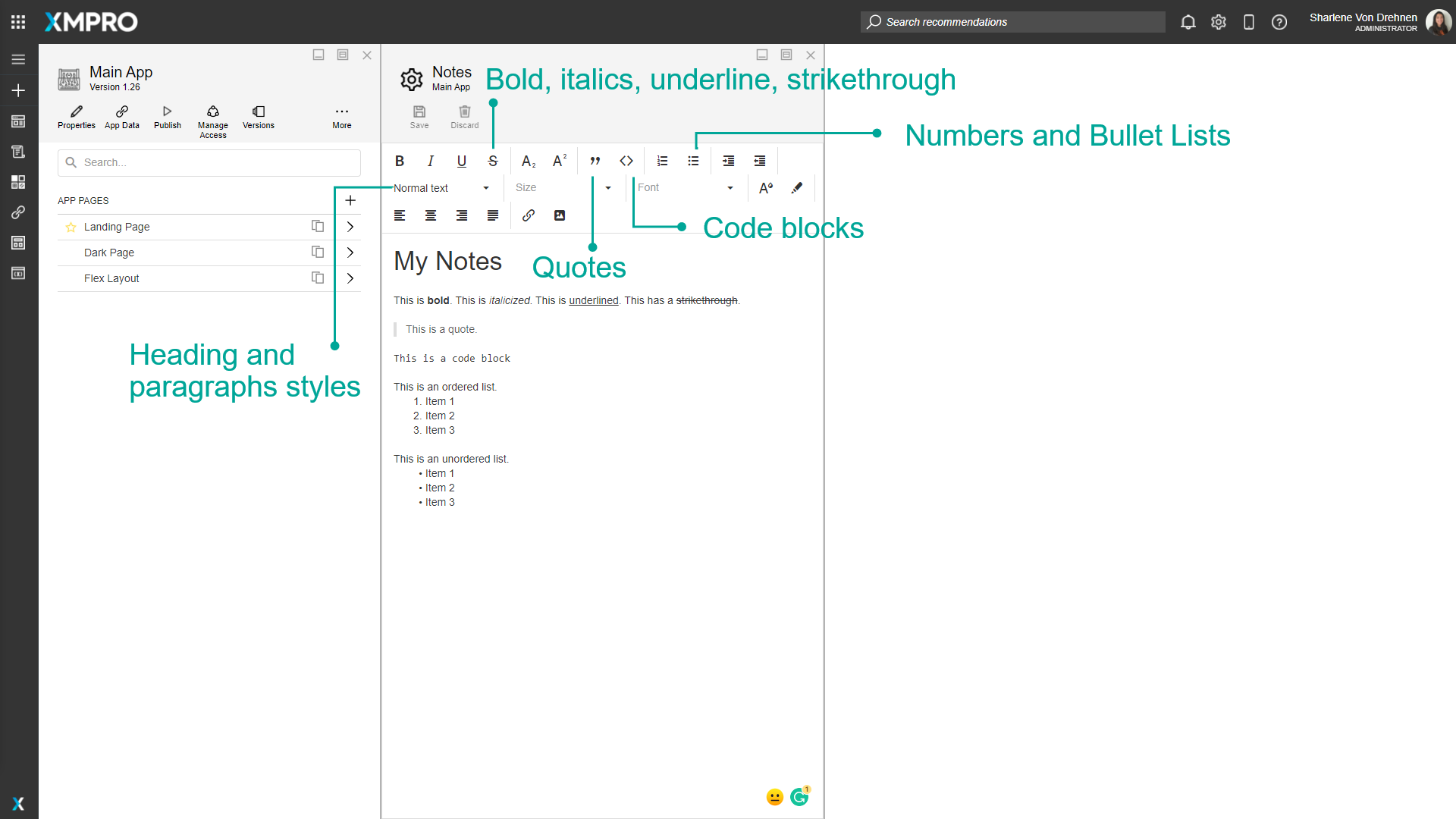Insert a code block
The image size is (1456, 819).
pyautogui.click(x=626, y=161)
